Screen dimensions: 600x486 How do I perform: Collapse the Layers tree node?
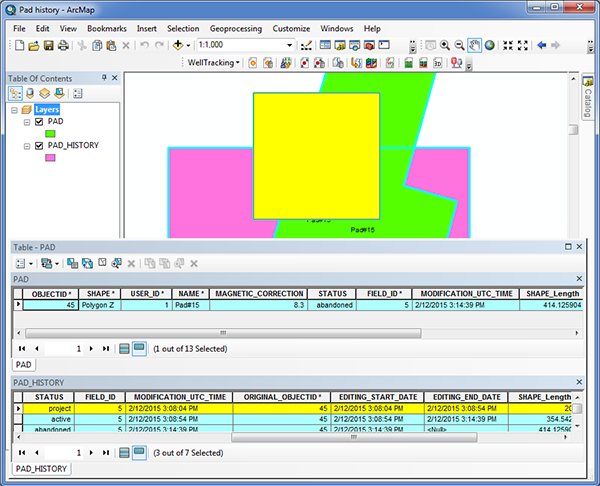14,110
